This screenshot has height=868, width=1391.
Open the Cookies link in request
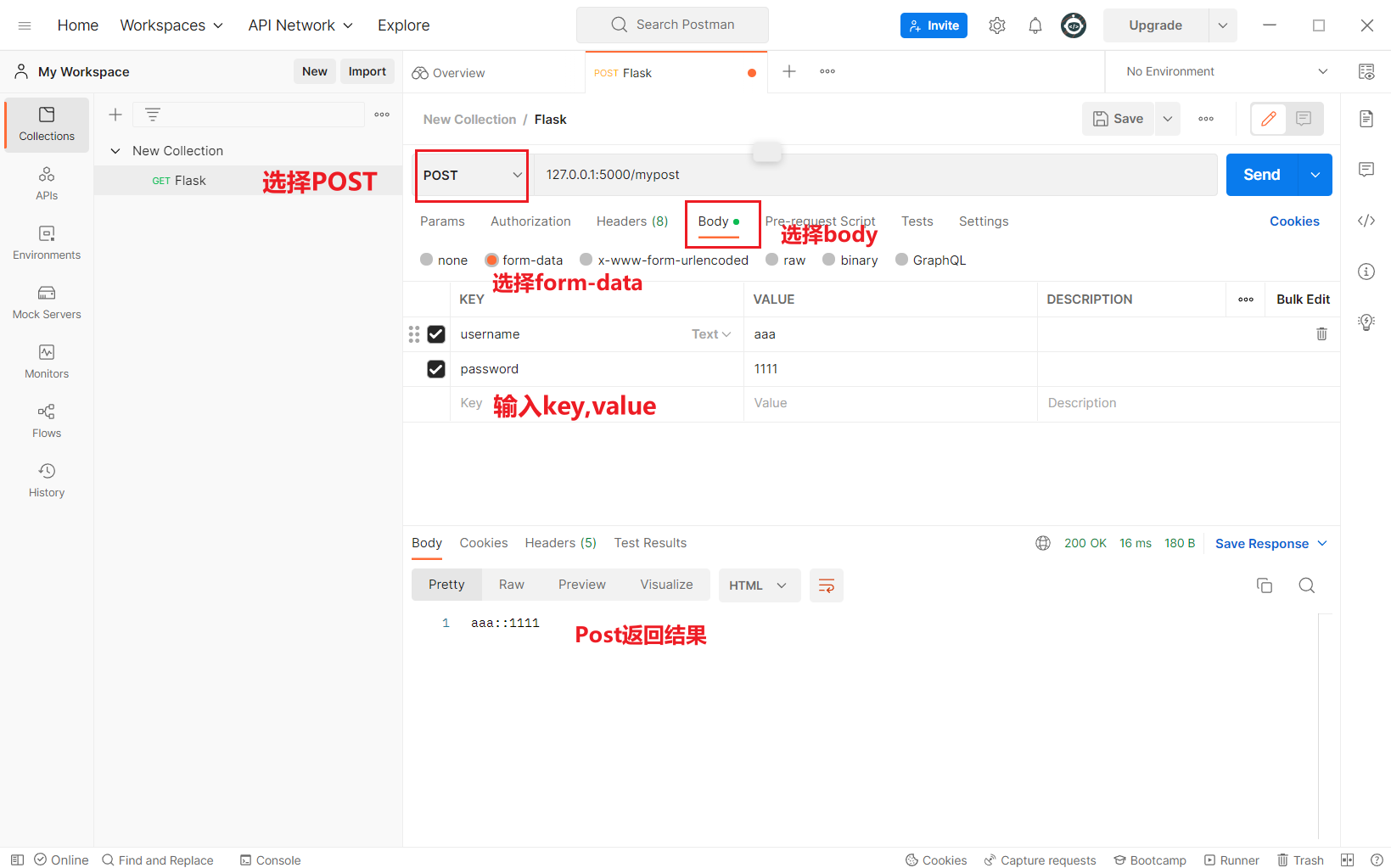tap(1294, 221)
